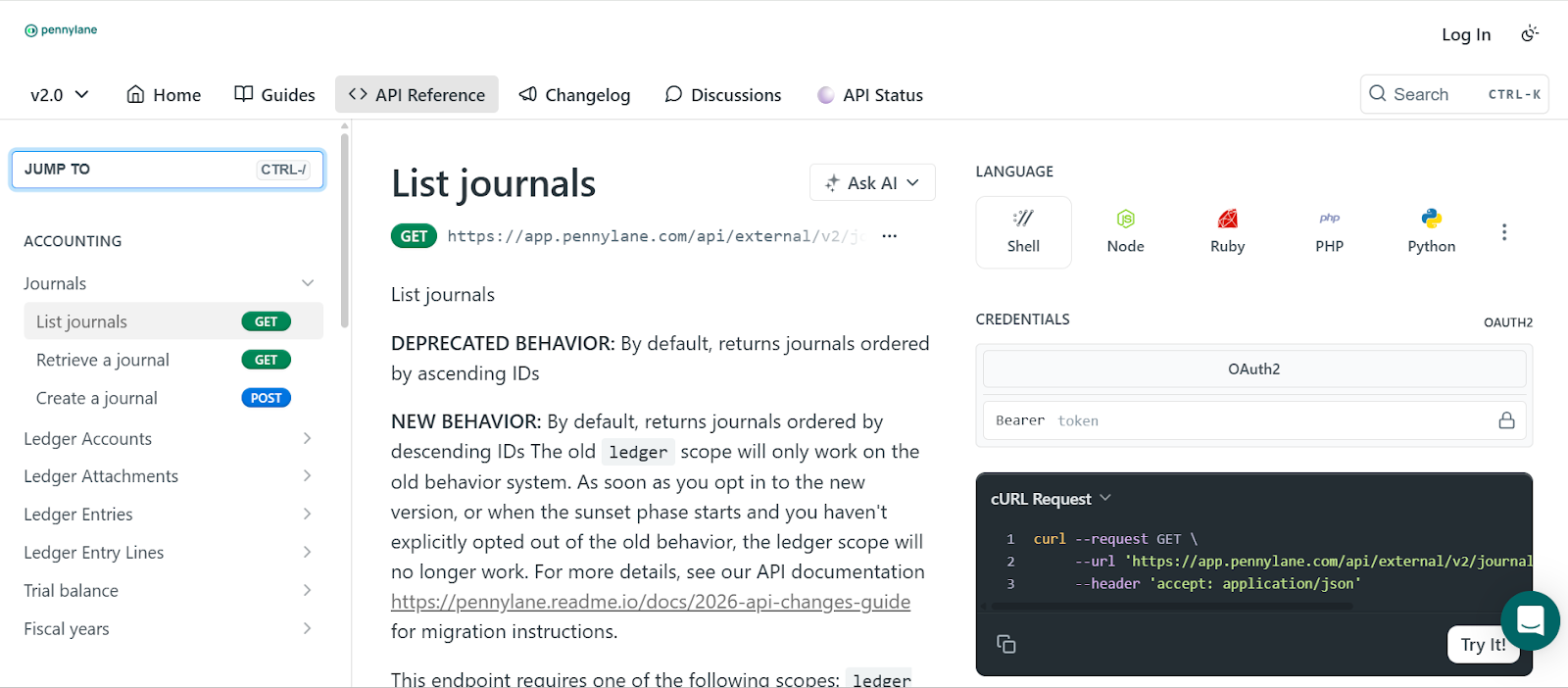Screen dimensions: 1568x688
Task: Select List journals in the sidebar
Action: (173, 321)
